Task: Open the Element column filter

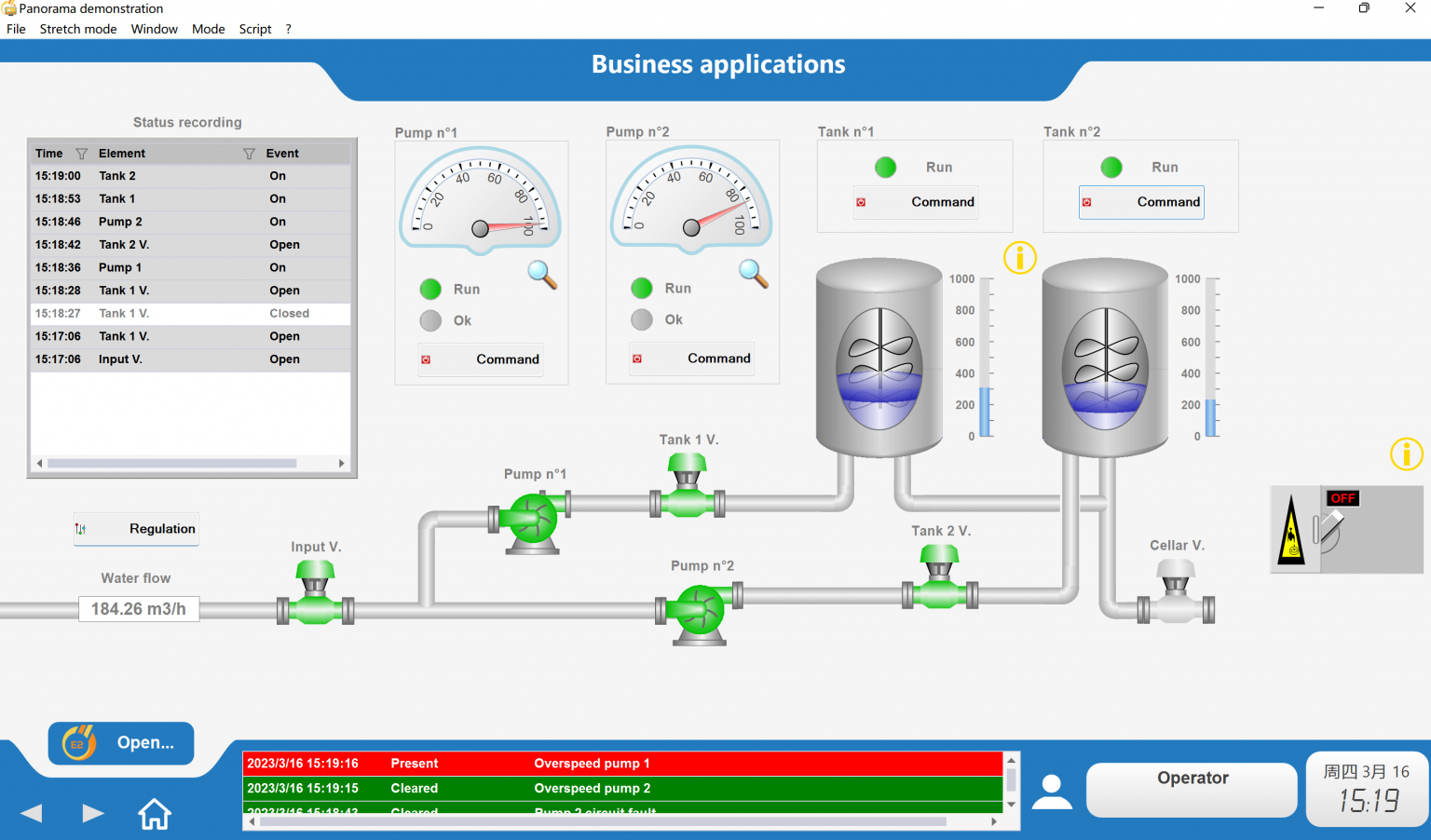Action: (249, 154)
